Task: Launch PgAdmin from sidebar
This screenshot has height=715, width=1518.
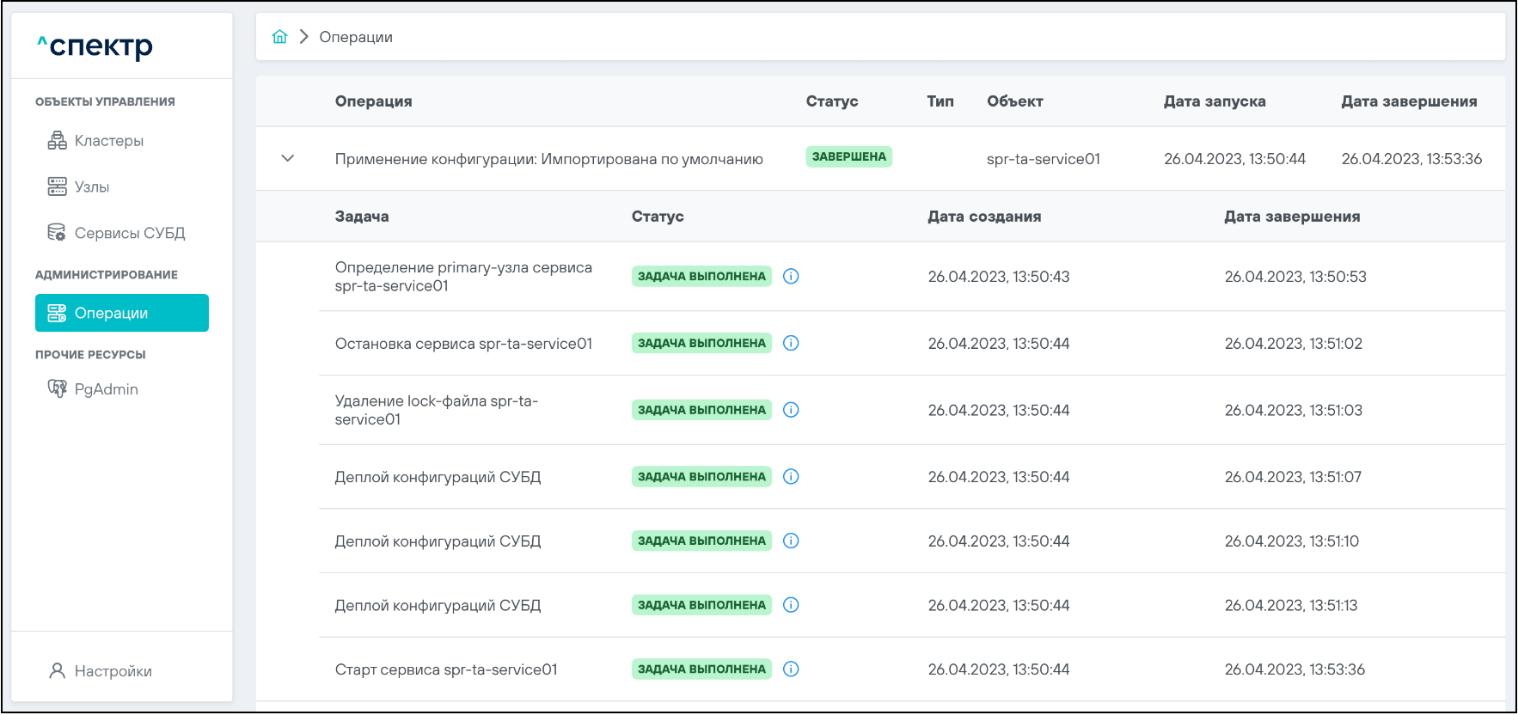Action: 106,389
